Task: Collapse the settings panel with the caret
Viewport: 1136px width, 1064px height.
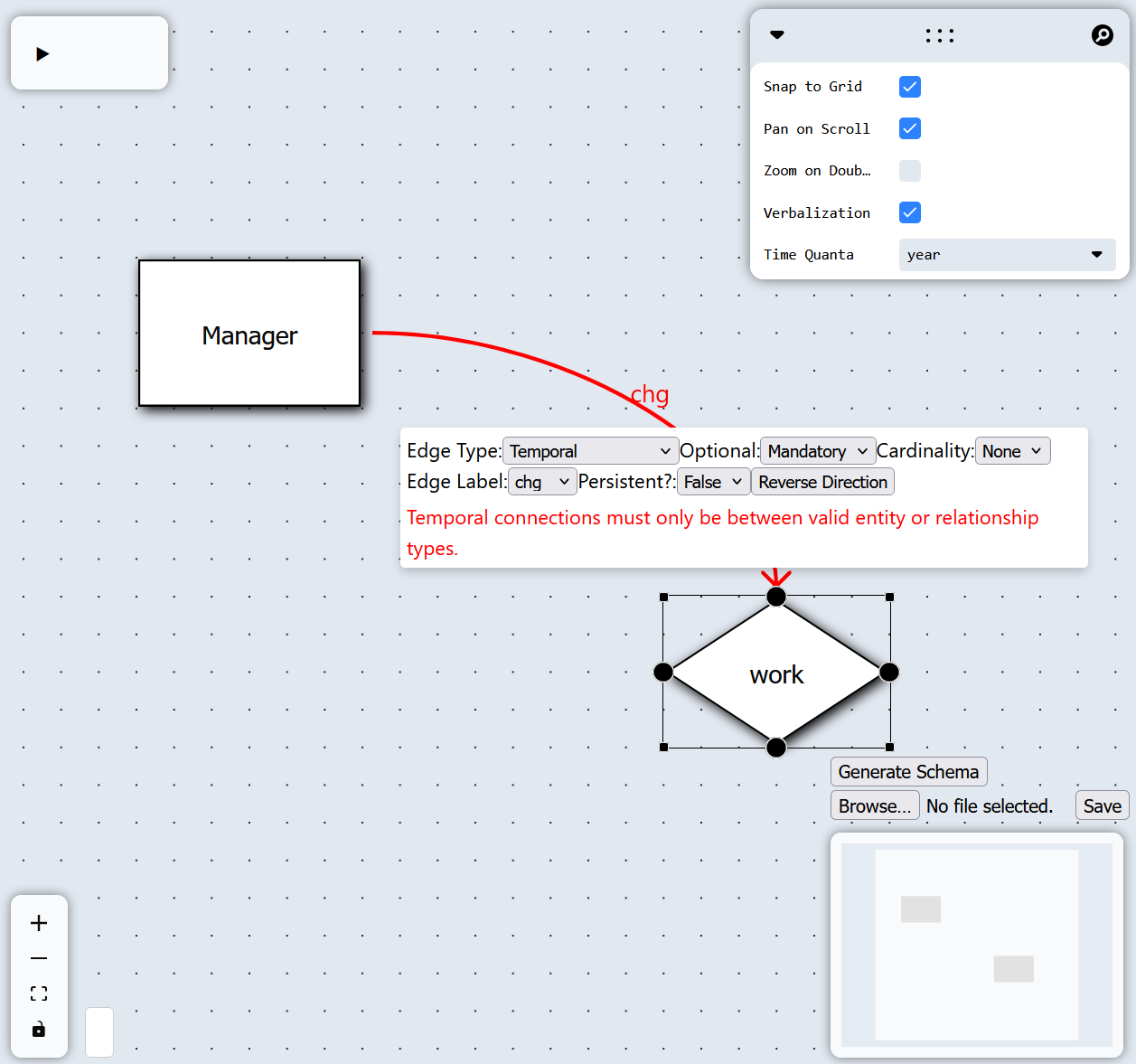Action: 776,34
